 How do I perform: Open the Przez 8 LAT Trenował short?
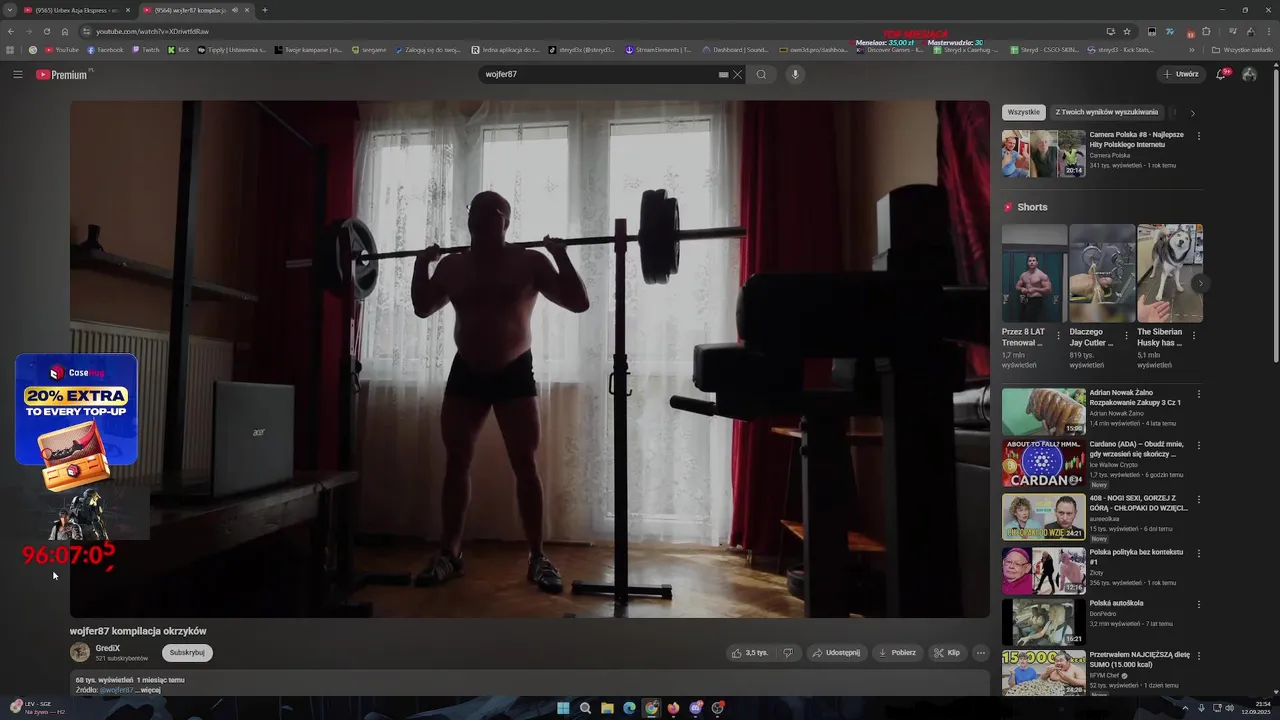(x=1034, y=273)
